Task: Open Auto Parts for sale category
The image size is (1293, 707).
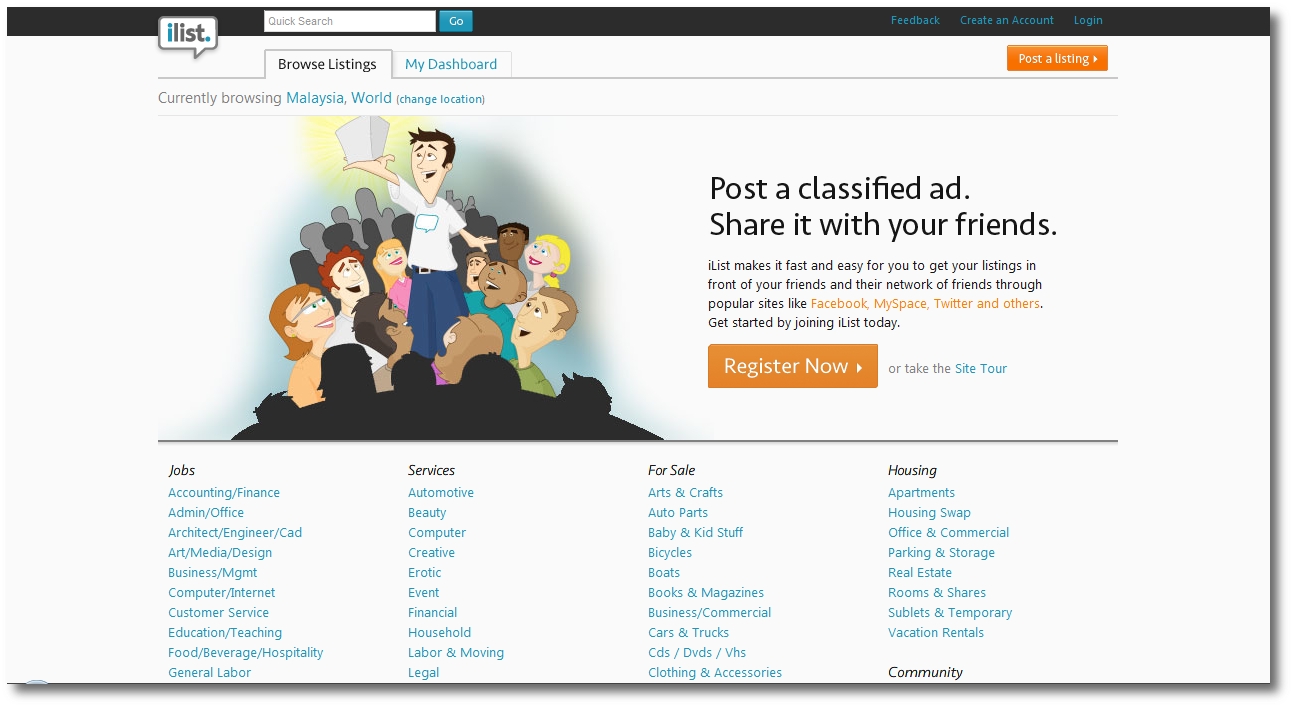Action: (x=678, y=513)
